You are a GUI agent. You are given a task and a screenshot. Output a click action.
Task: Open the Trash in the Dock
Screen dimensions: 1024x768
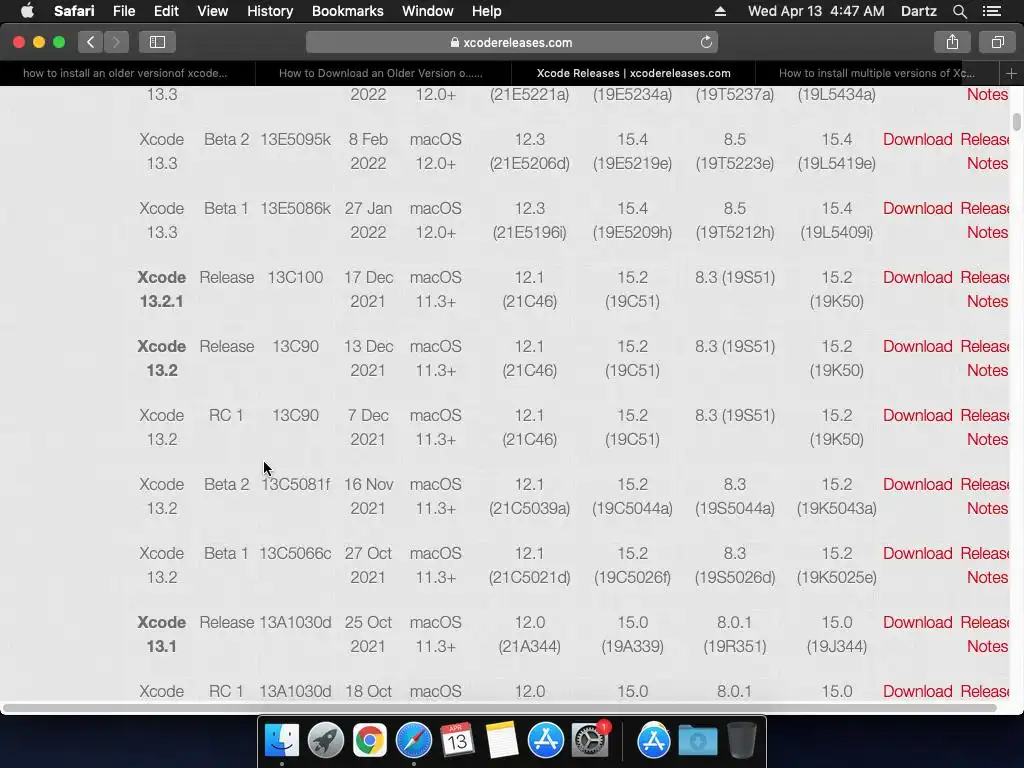point(741,740)
